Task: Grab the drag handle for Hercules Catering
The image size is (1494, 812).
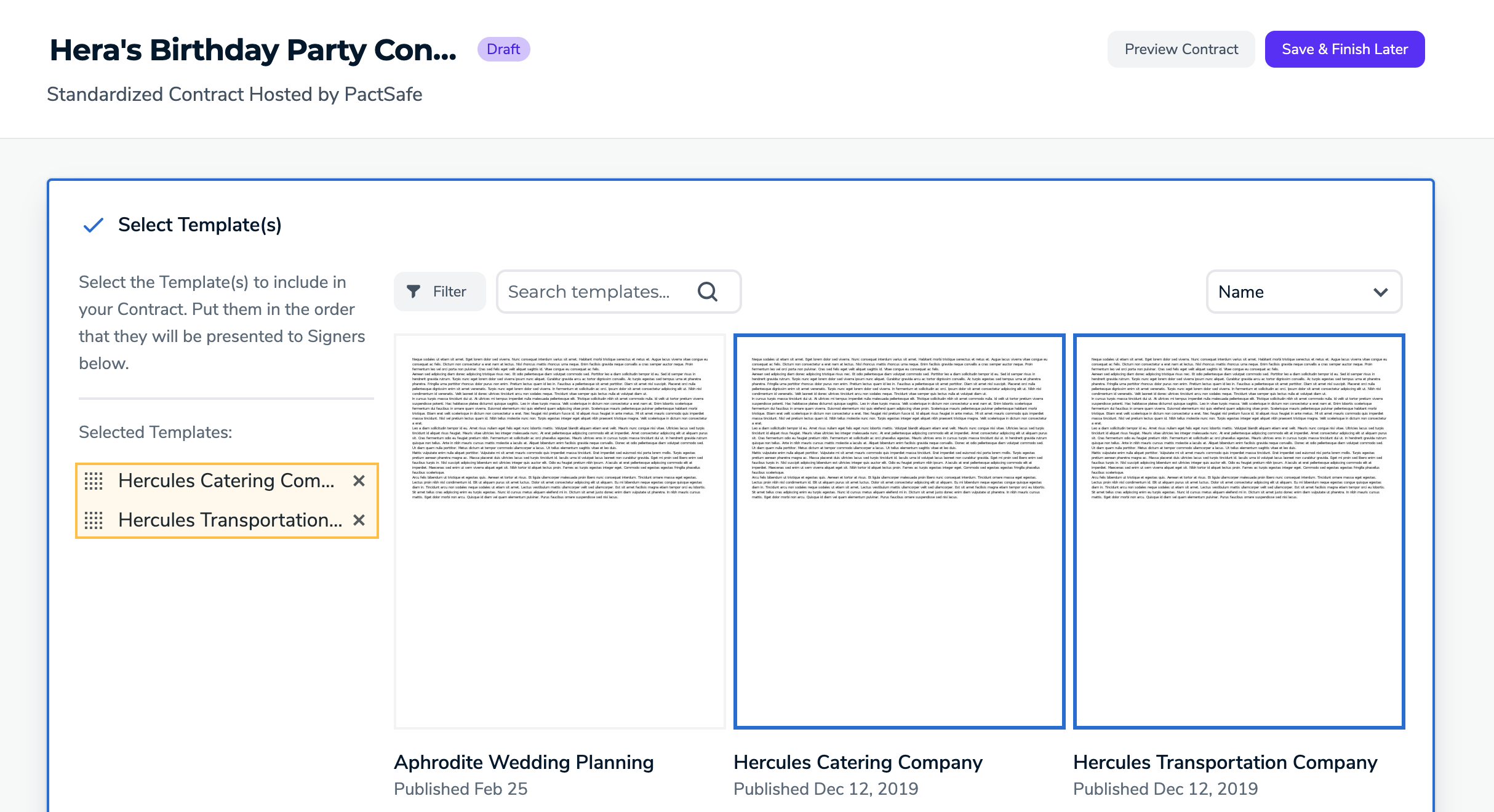Action: 94,481
